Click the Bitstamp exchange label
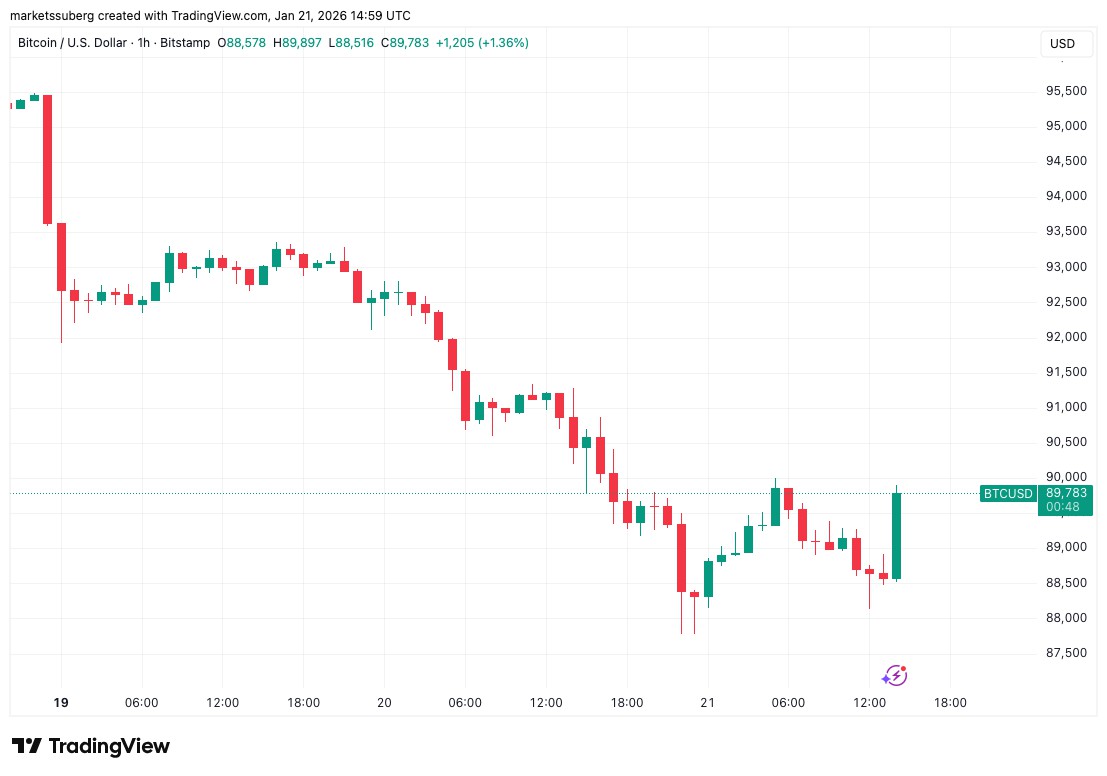1107x776 pixels. [185, 43]
